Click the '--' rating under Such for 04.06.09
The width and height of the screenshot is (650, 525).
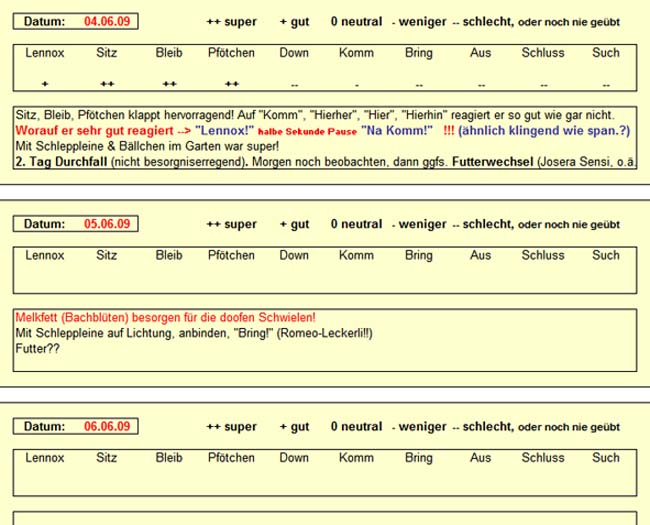[x=606, y=85]
